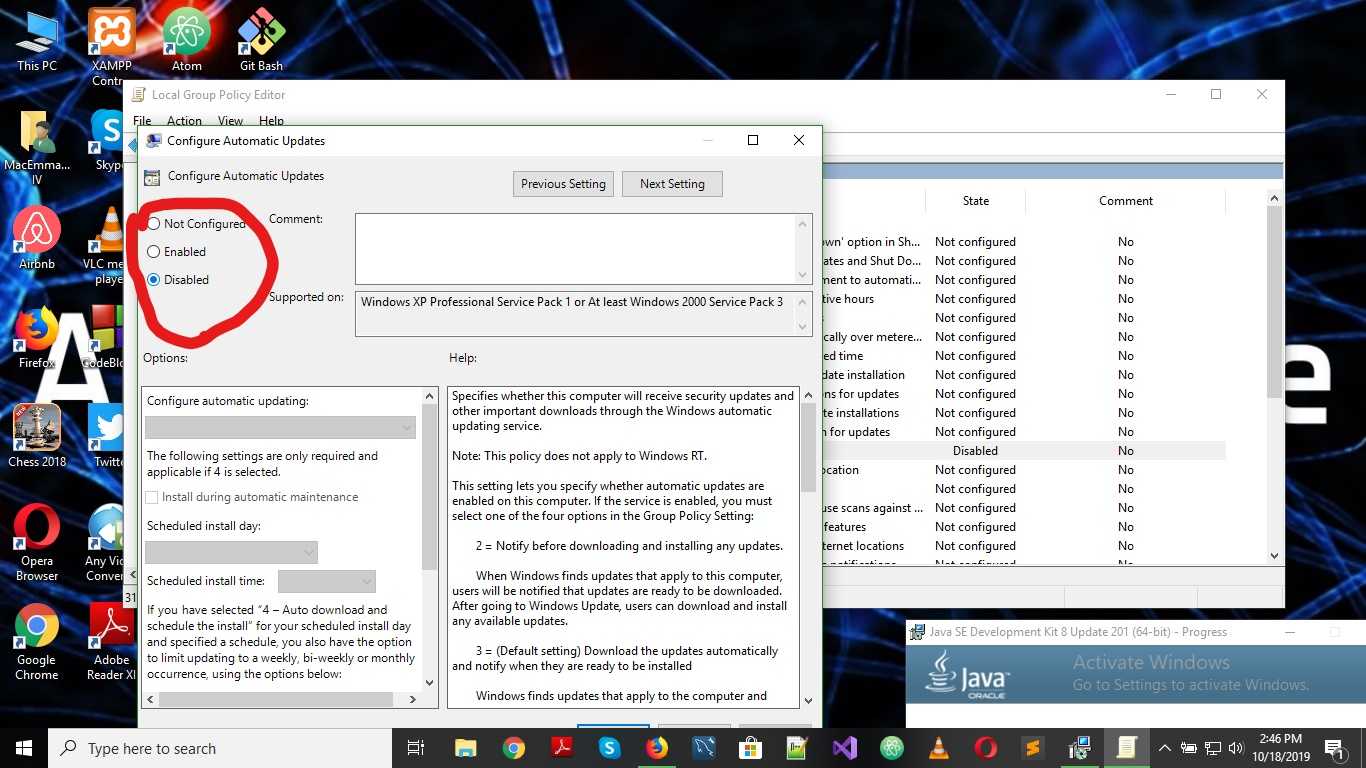
Task: Click the Options panel horizontal scrollbar
Action: (282, 699)
